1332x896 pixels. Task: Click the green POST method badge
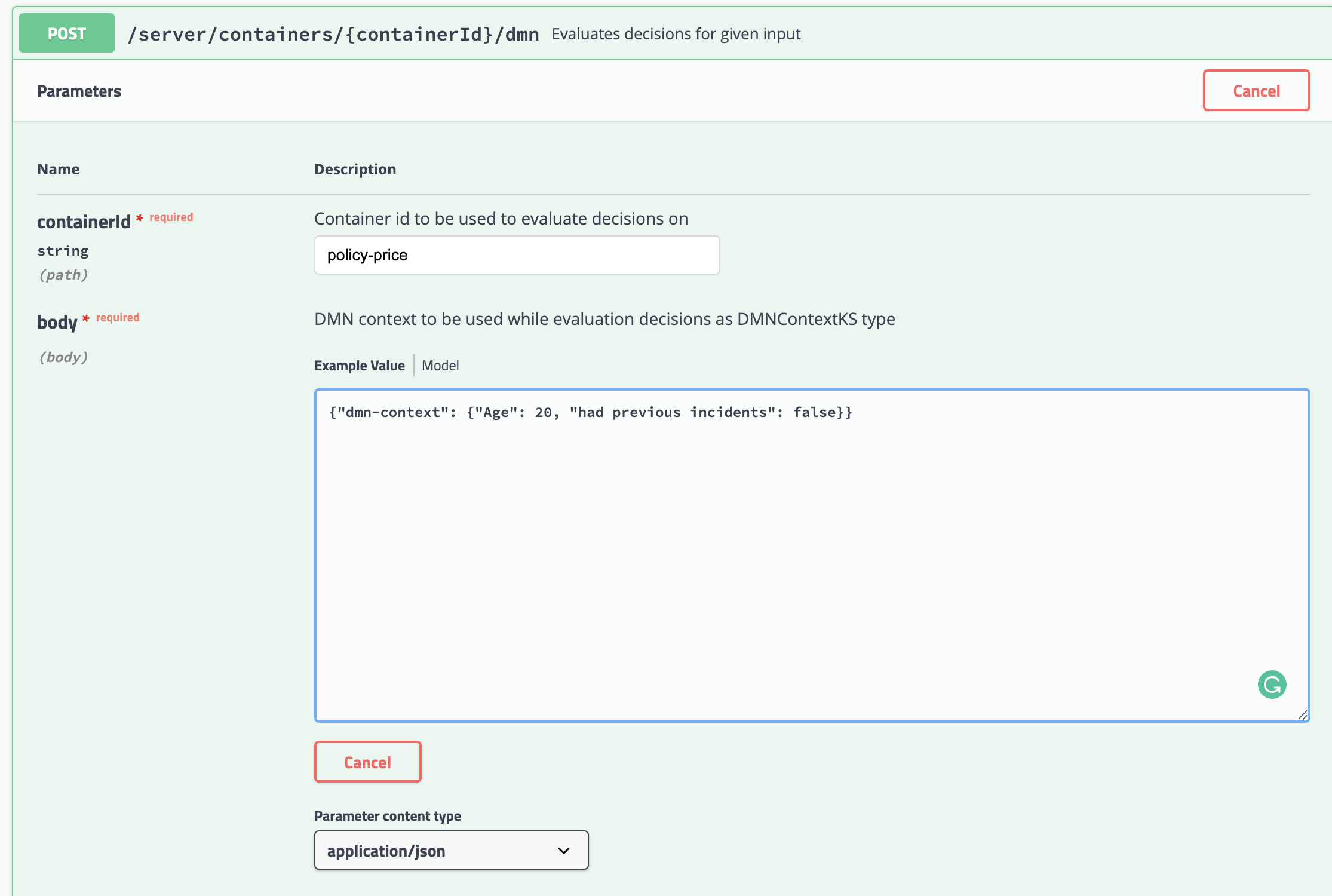[x=67, y=33]
